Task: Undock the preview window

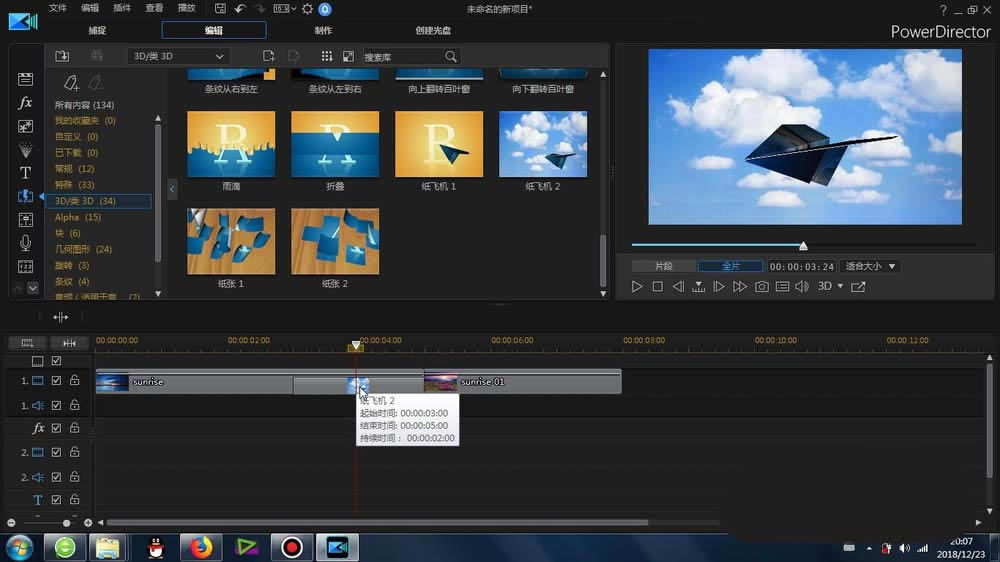Action: [858, 287]
